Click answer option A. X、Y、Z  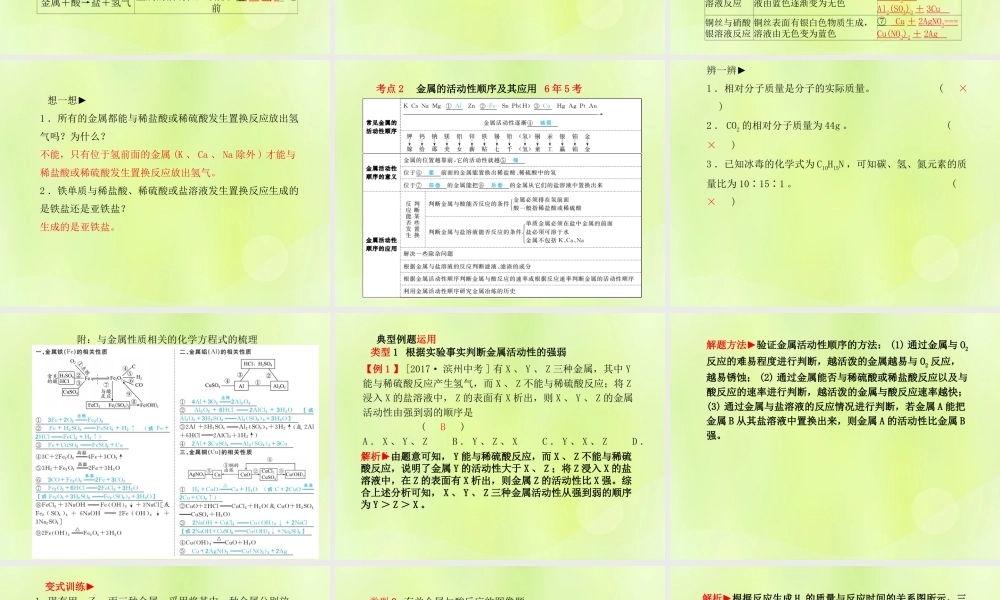click(x=395, y=441)
